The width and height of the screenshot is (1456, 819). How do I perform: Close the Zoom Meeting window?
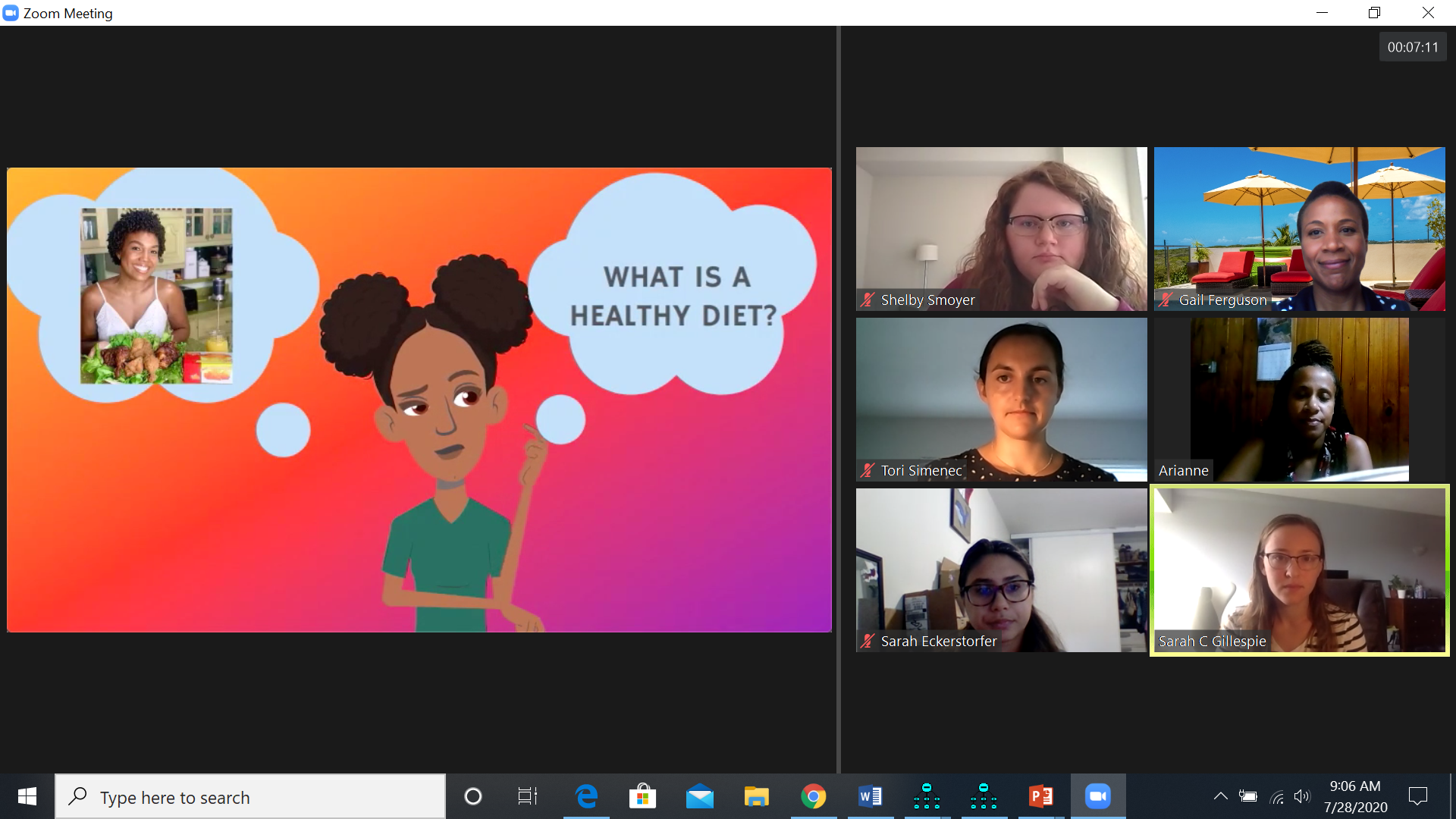1428,13
